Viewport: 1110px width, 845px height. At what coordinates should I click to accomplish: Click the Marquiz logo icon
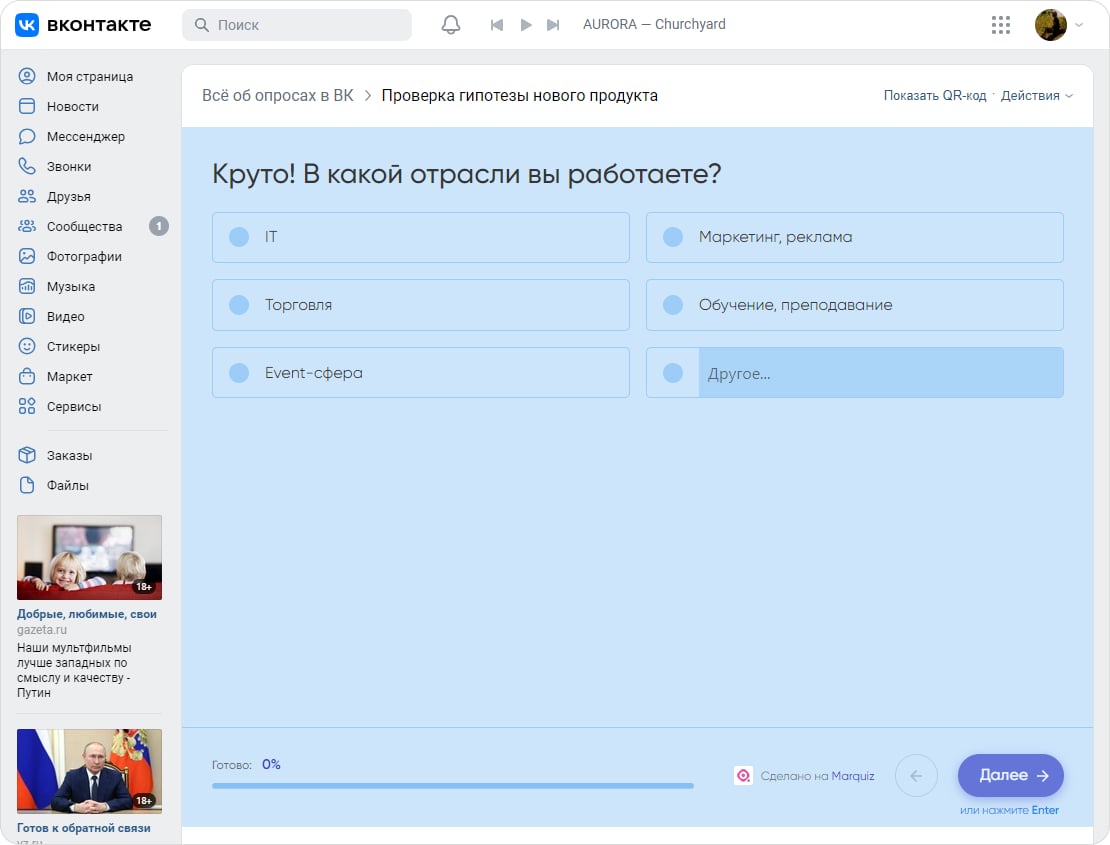(743, 775)
